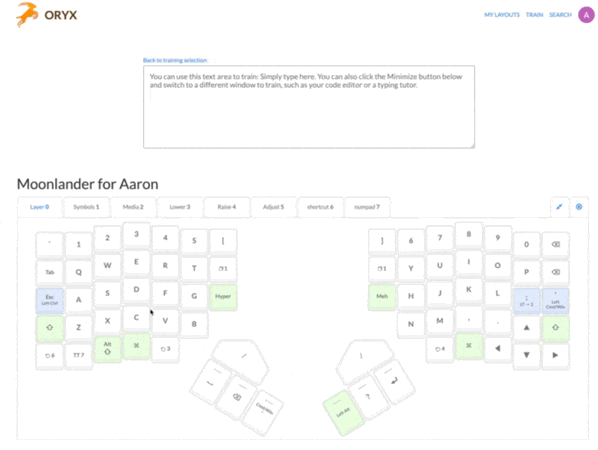Viewport: 598px width, 450px height.
Task: Switch to the Symbols 1 layer tab
Action: [86, 207]
